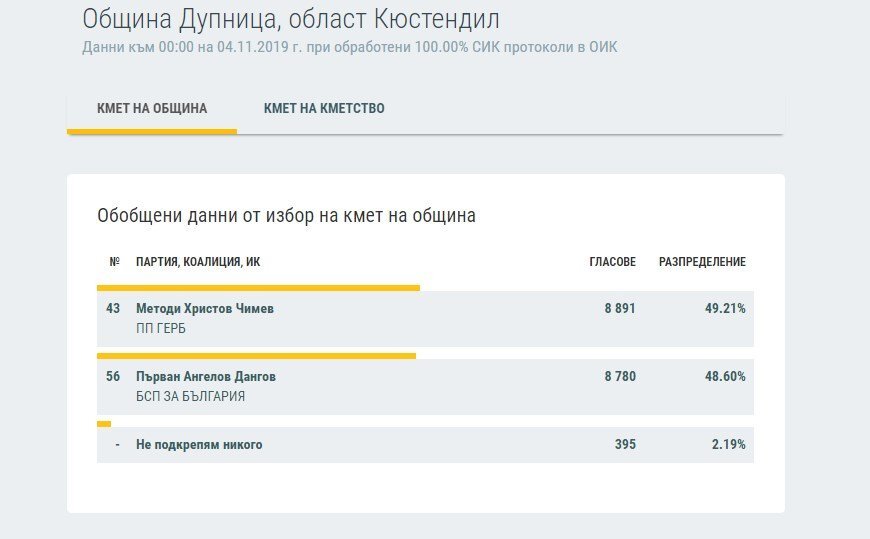Click the yellow progress bar above Чимев

pyautogui.click(x=259, y=288)
